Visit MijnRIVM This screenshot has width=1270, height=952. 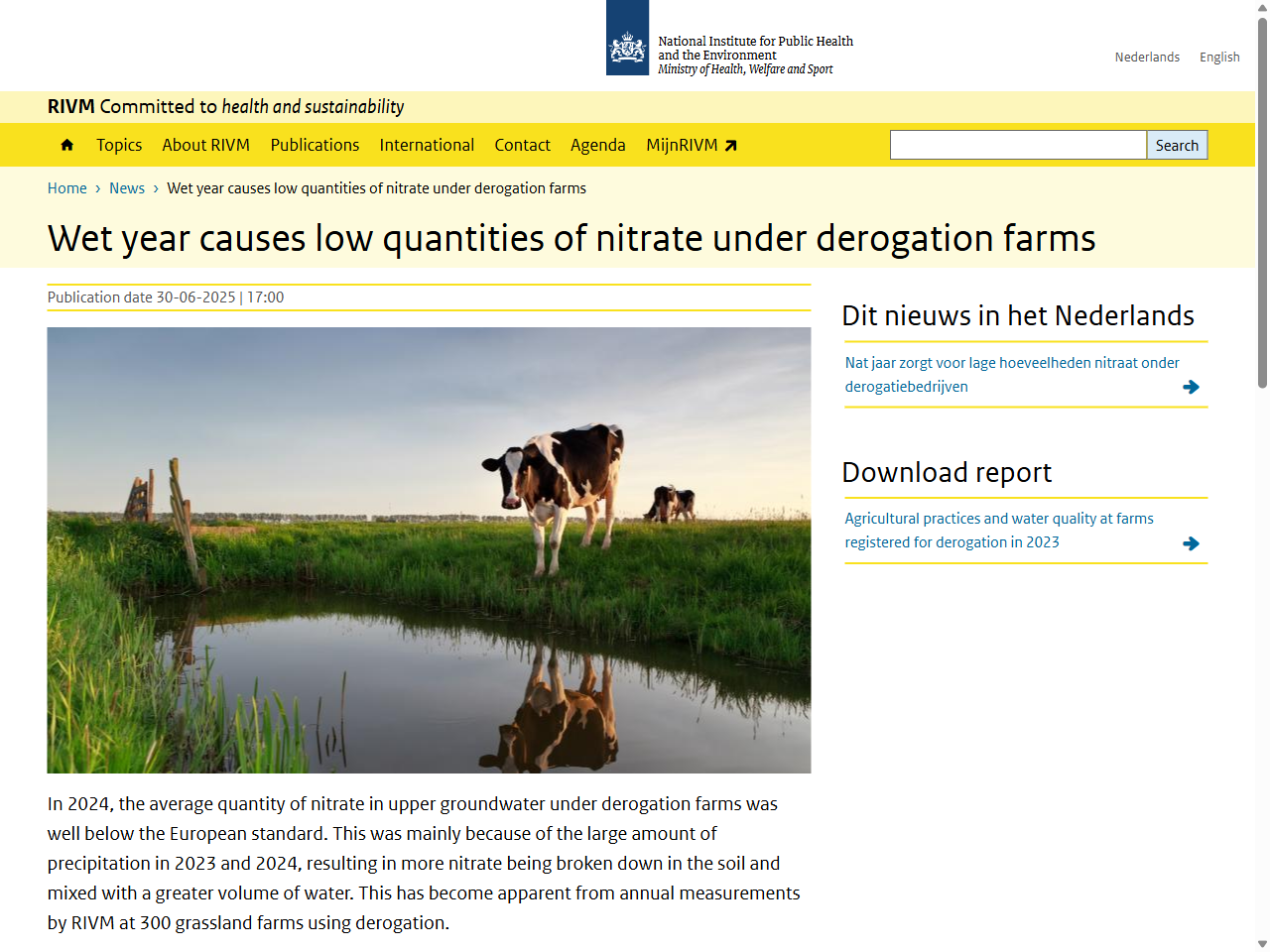pyautogui.click(x=682, y=145)
